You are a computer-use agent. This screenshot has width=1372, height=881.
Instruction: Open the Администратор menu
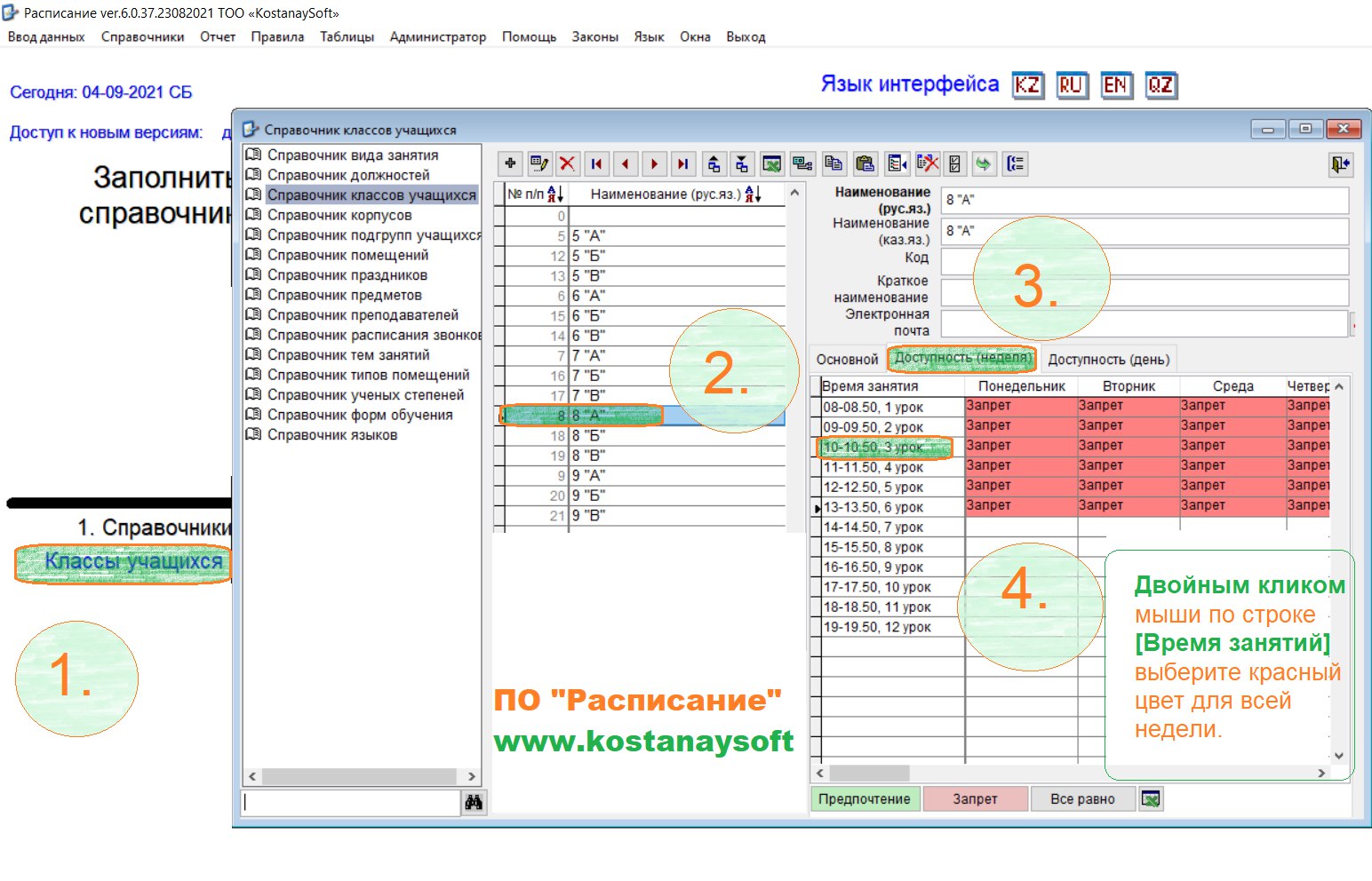point(438,37)
